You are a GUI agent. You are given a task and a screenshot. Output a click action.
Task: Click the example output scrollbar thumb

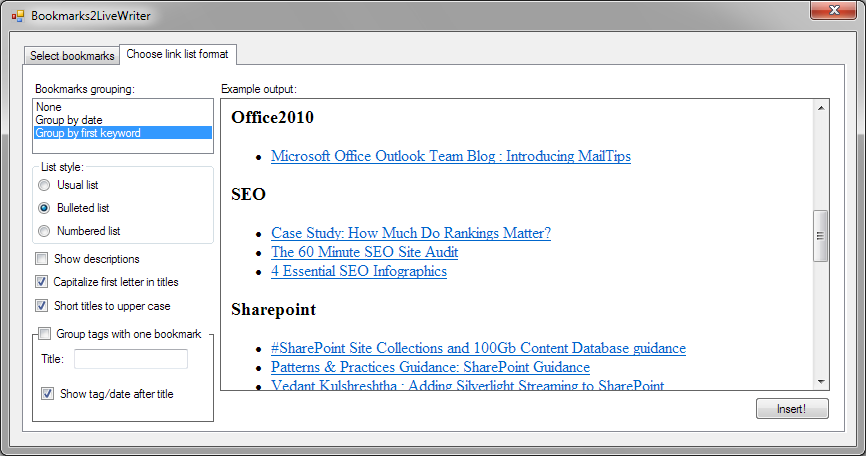coord(821,236)
